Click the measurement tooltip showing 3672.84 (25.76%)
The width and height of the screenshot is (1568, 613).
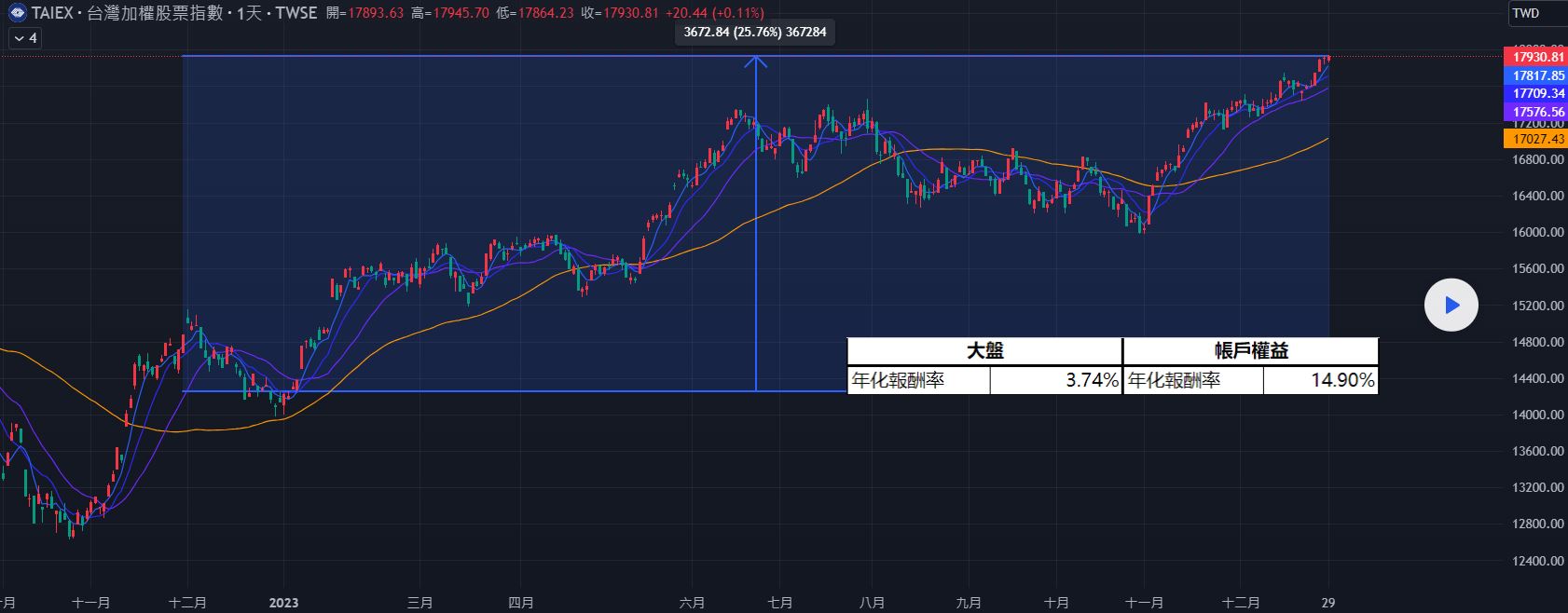754,33
